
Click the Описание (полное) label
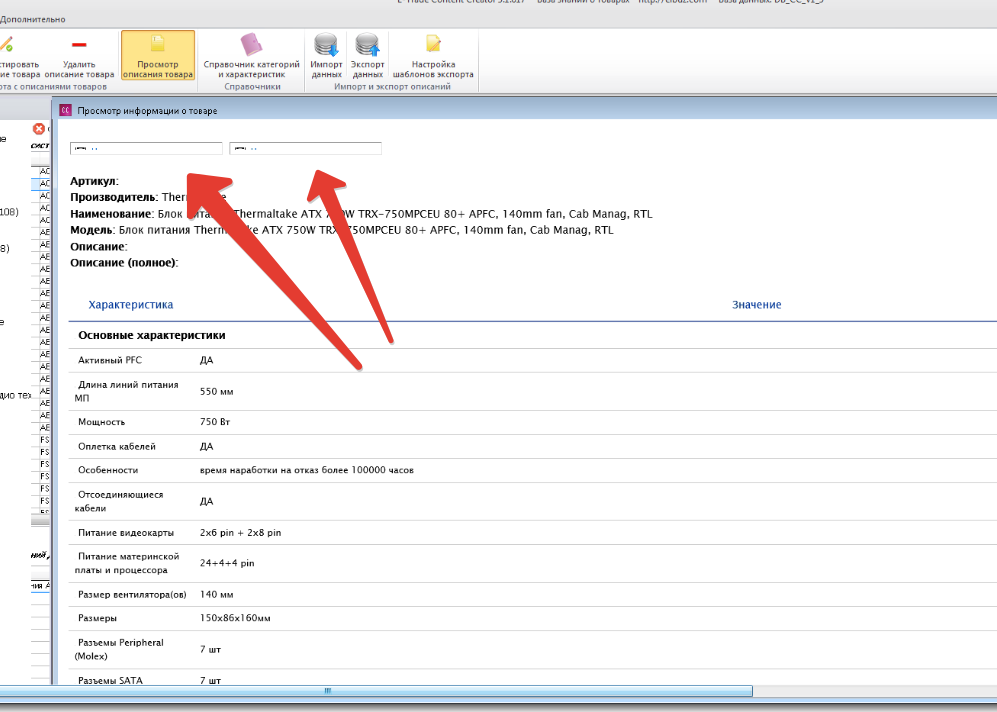click(x=124, y=263)
